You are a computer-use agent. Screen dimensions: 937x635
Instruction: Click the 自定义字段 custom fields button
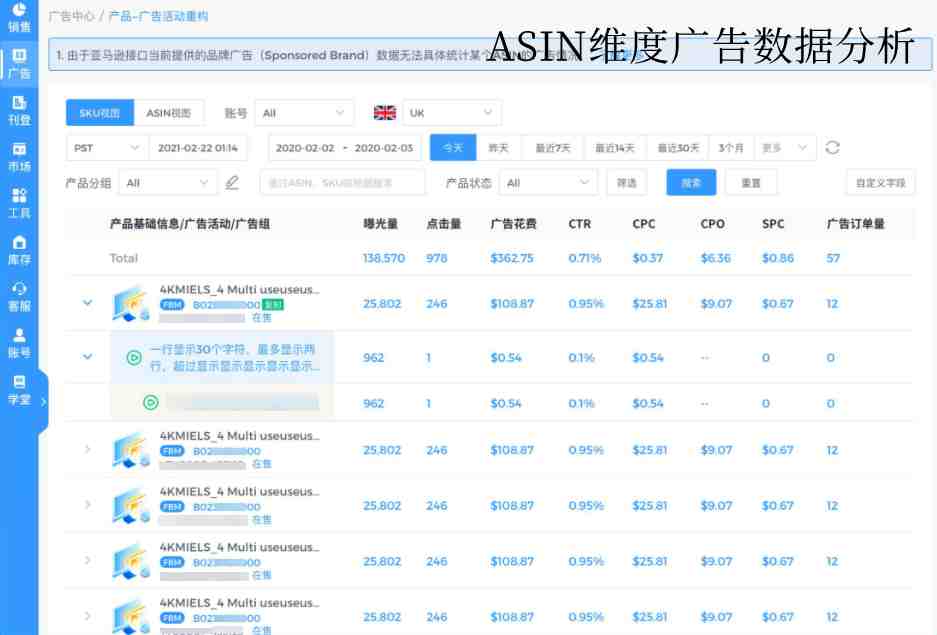coord(880,183)
